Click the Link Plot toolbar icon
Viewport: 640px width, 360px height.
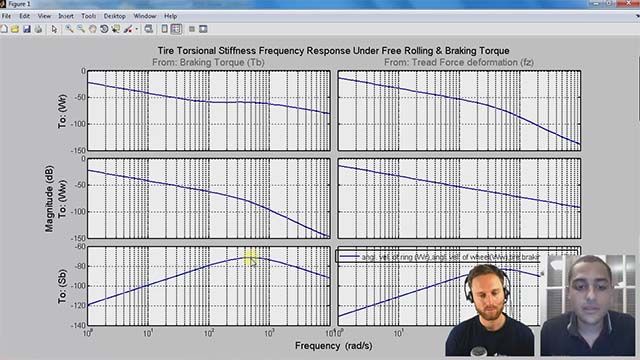pyautogui.click(x=149, y=29)
